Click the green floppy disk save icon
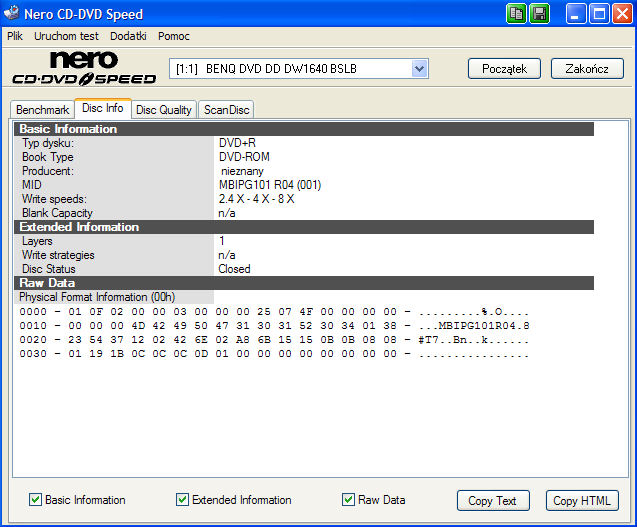637x527 pixels. [x=540, y=14]
